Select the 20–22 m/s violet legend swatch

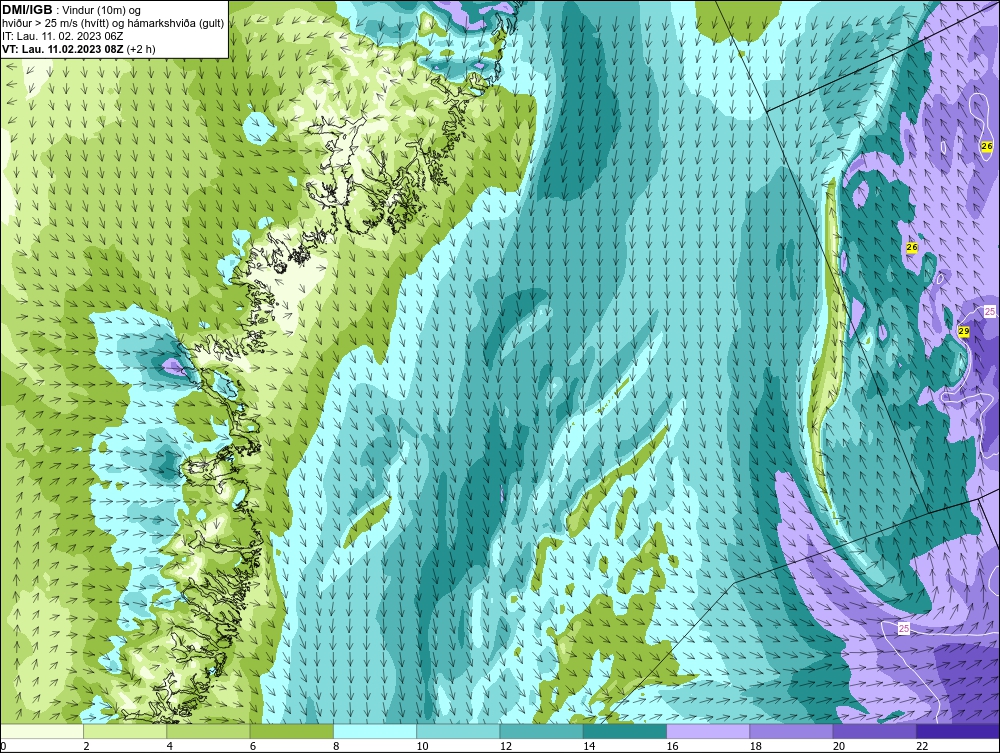(874, 731)
